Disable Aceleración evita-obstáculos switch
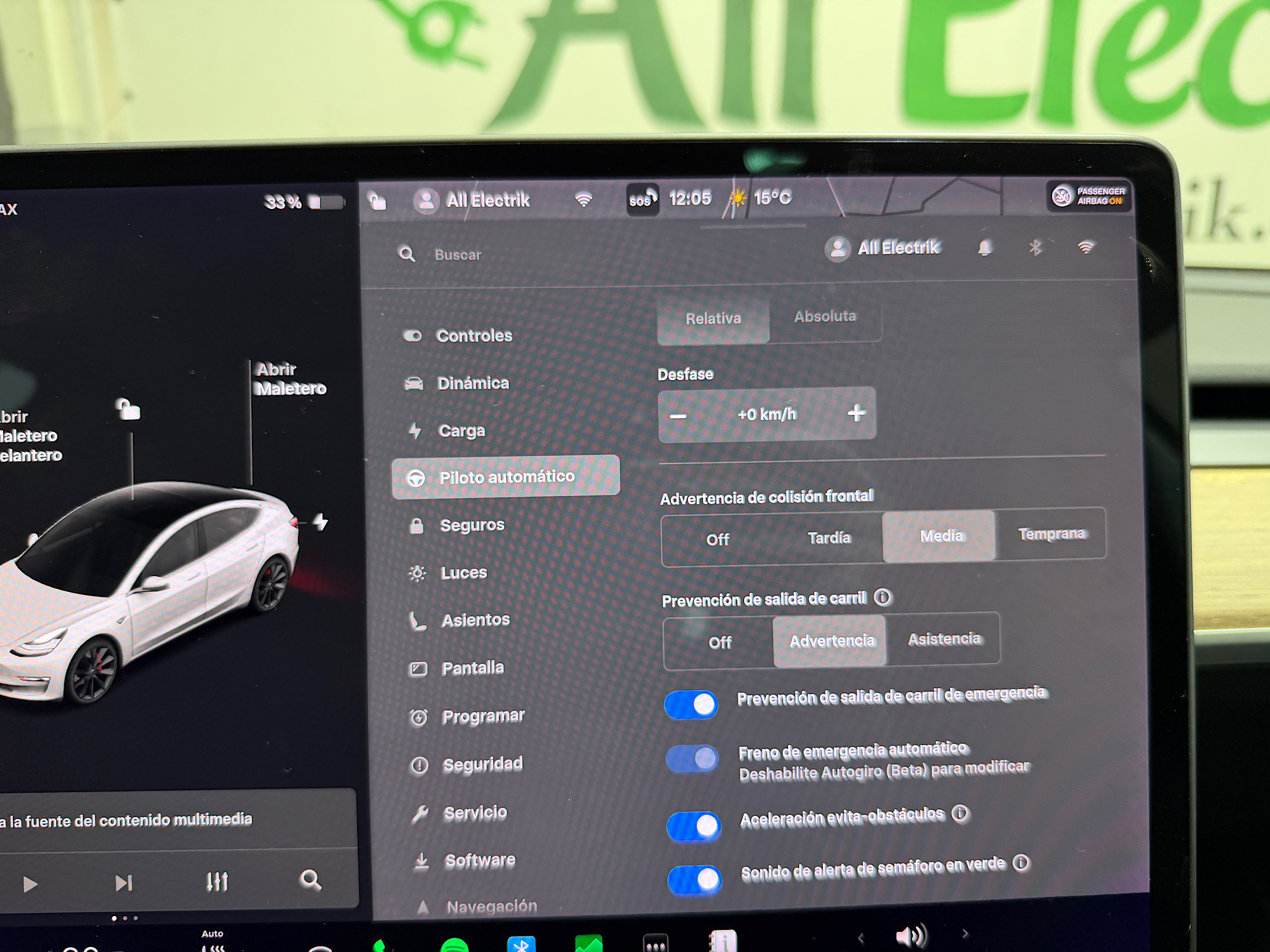The image size is (1270, 952). [x=694, y=825]
